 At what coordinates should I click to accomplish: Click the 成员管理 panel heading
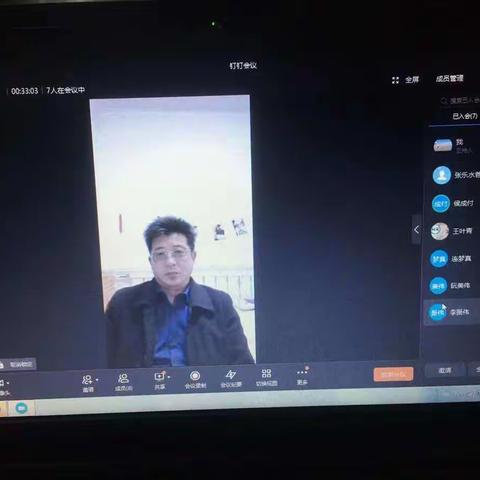coord(450,79)
